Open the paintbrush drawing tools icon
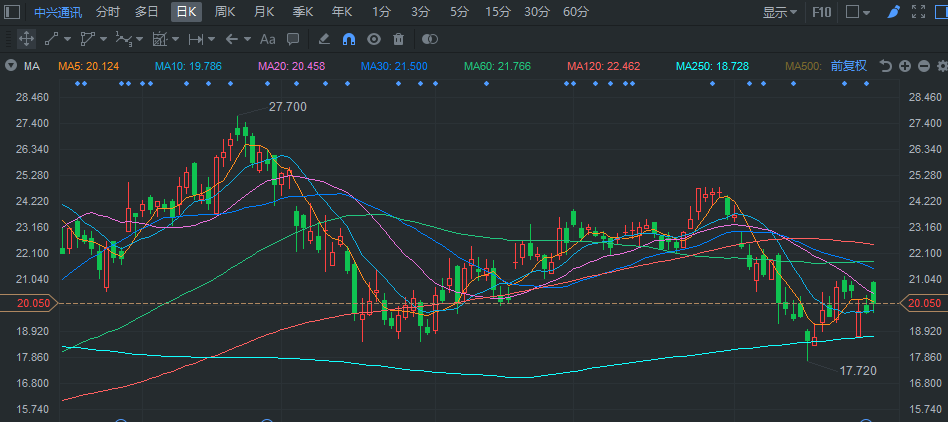Viewport: 948px width, 422px height. click(x=893, y=11)
